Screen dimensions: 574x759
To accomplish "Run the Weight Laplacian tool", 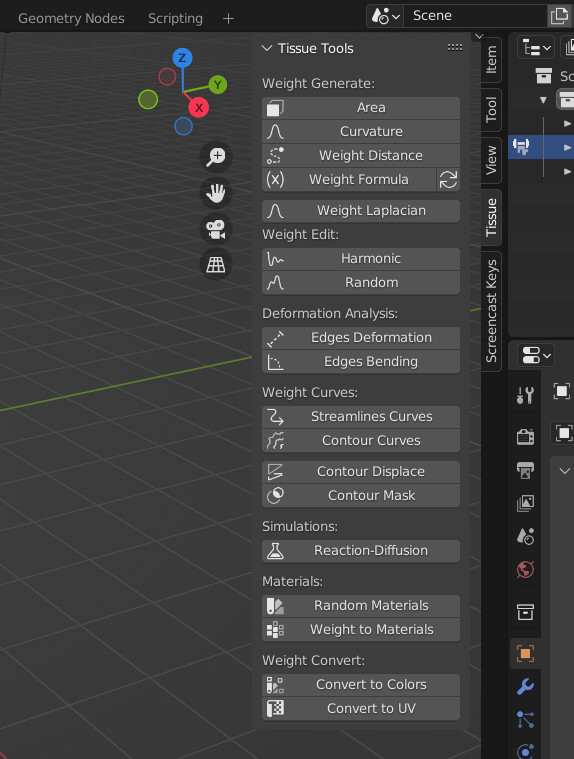I will (361, 211).
